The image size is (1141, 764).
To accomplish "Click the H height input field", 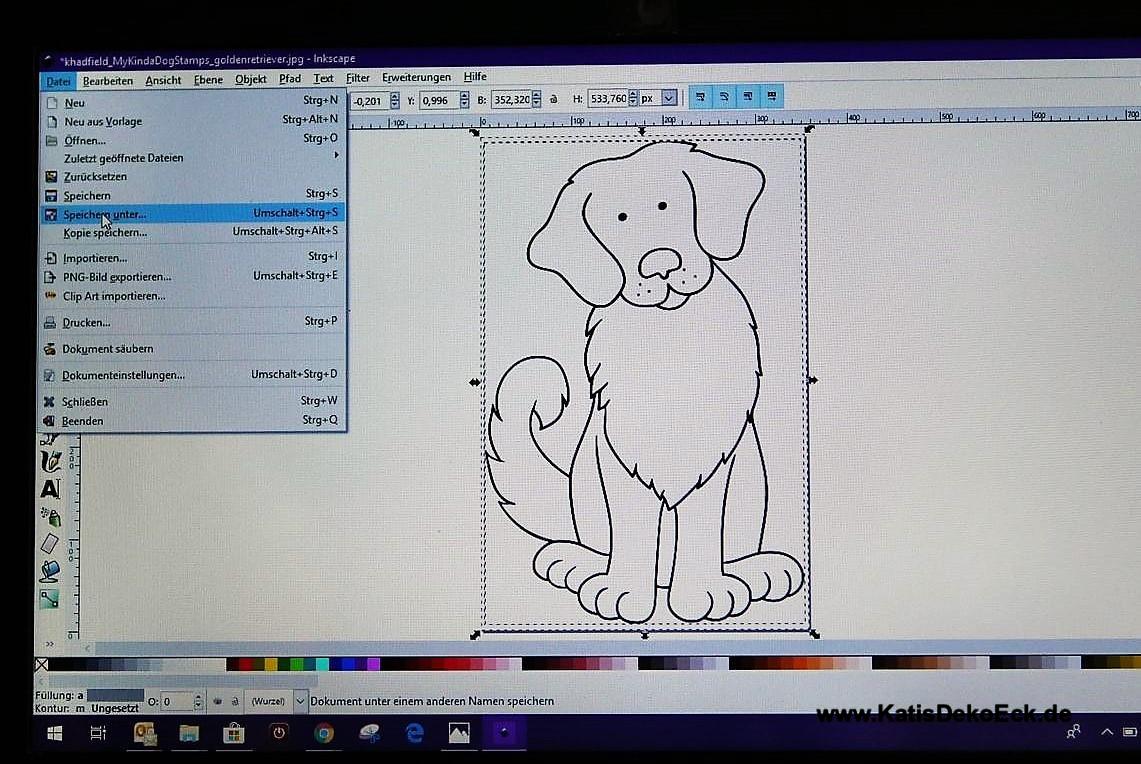I will 607,99.
